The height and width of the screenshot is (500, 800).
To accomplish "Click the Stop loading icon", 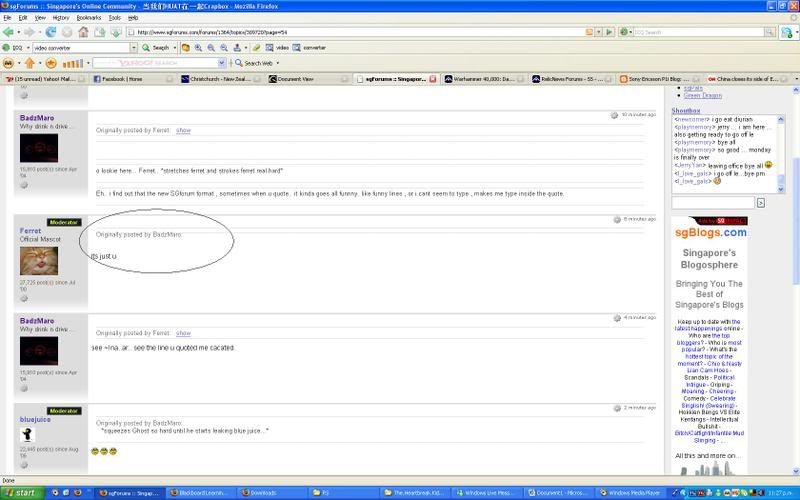I will pos(68,32).
